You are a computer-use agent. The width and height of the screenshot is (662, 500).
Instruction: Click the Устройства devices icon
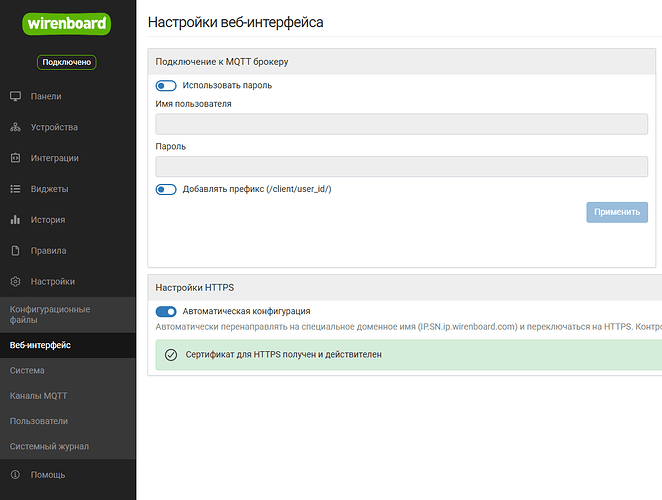(x=15, y=128)
